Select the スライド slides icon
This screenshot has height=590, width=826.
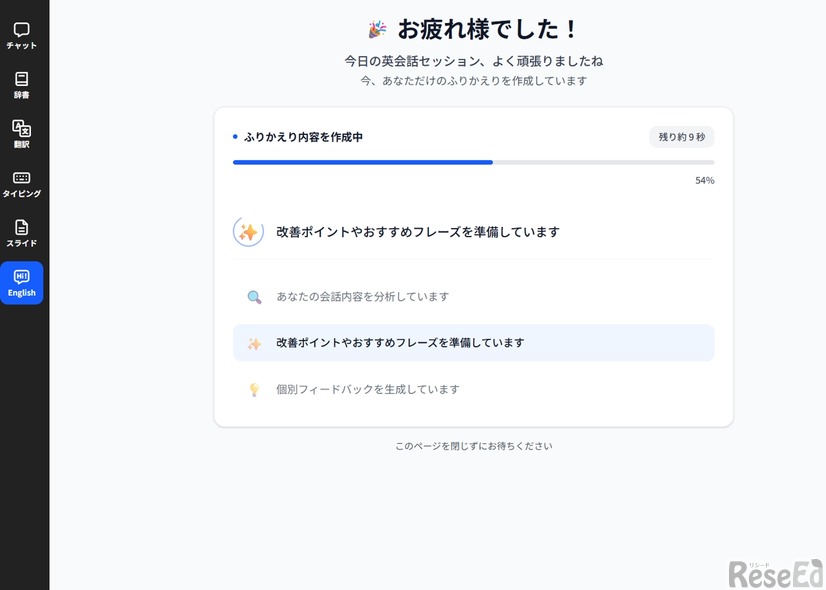click(21, 230)
